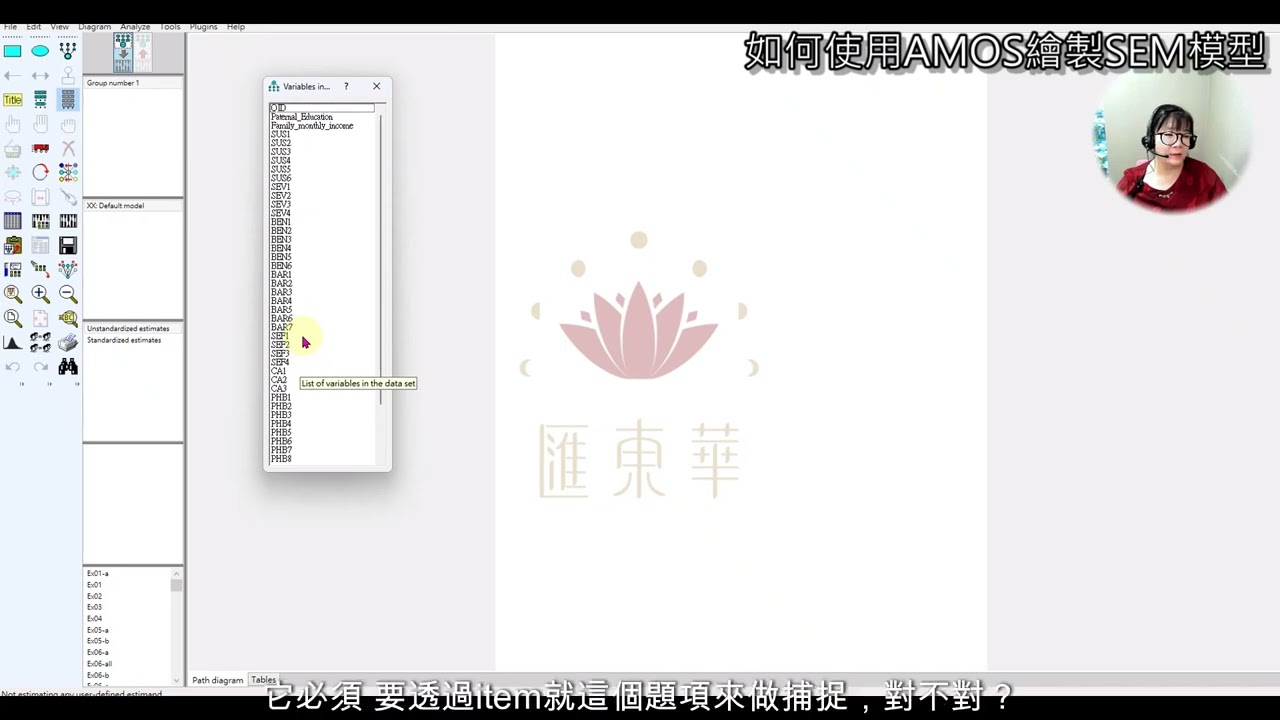Show the output path diagram view
The width and height of the screenshot is (1280, 720).
click(143, 52)
